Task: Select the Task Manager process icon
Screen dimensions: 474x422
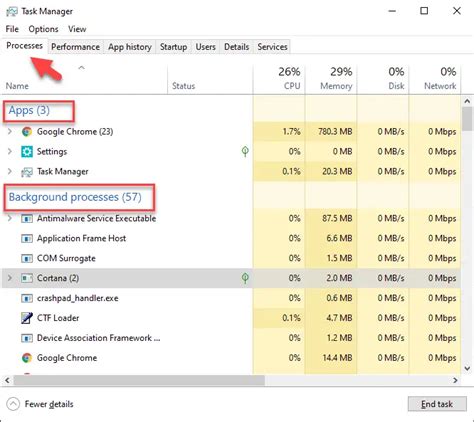Action: (27, 172)
